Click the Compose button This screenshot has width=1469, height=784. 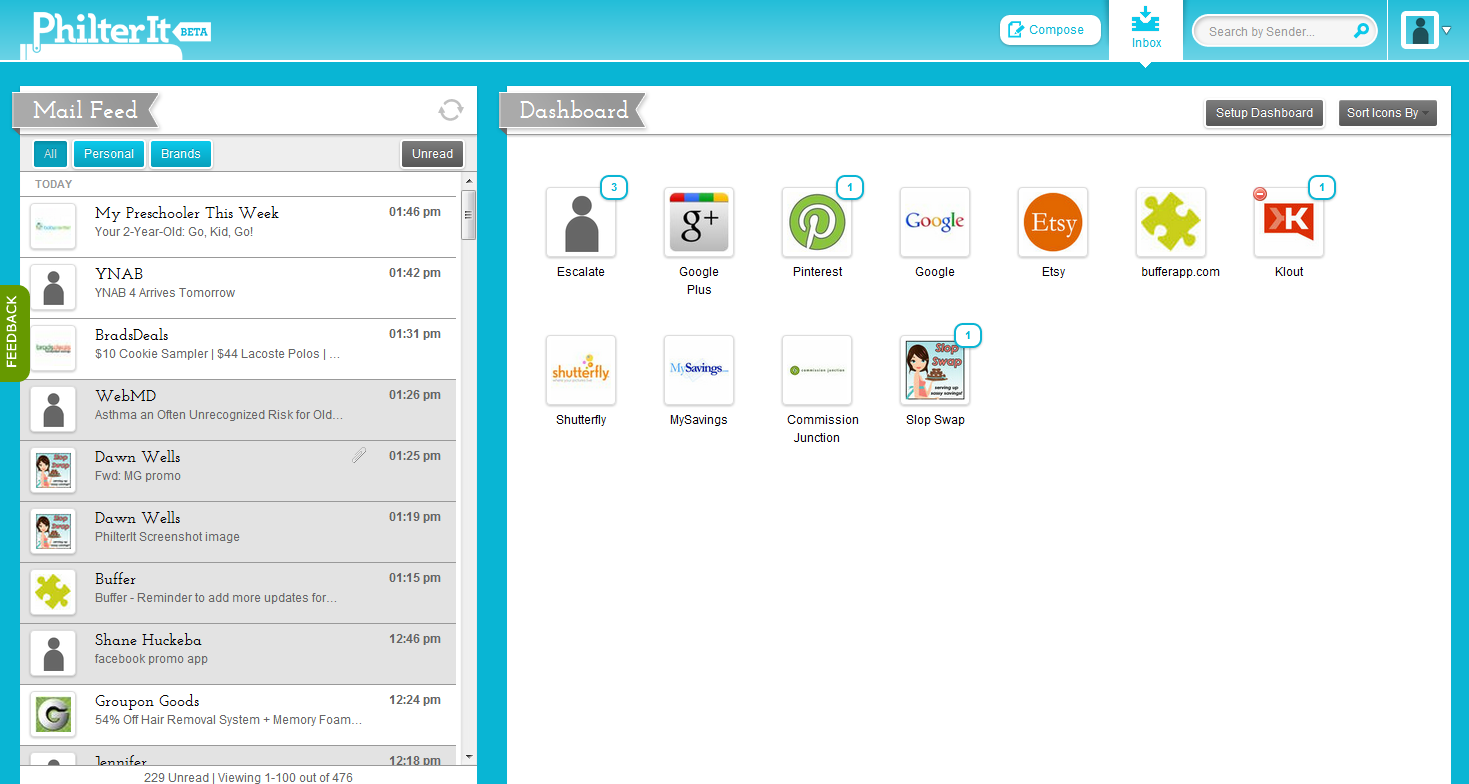point(1050,30)
